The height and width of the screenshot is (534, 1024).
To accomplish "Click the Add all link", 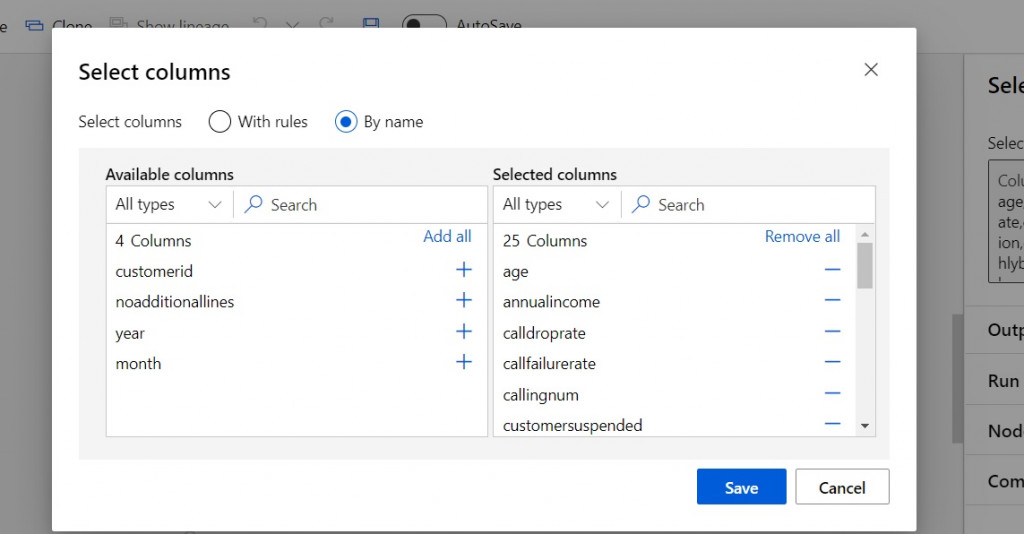I will pyautogui.click(x=447, y=237).
